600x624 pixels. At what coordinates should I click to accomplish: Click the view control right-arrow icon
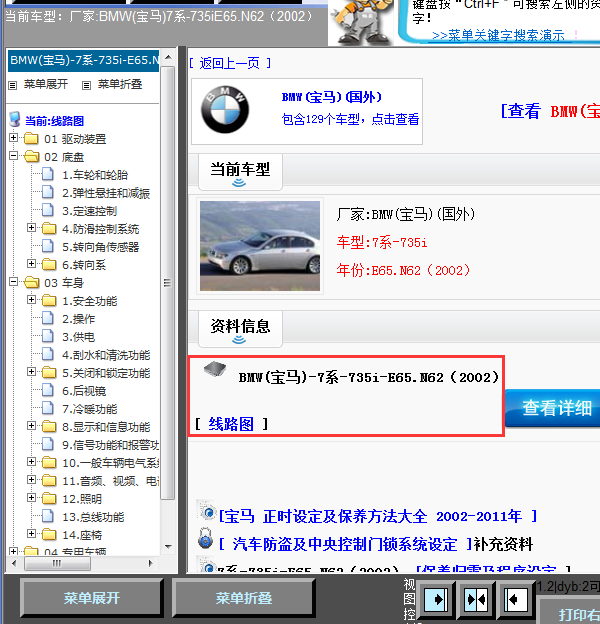tap(435, 599)
